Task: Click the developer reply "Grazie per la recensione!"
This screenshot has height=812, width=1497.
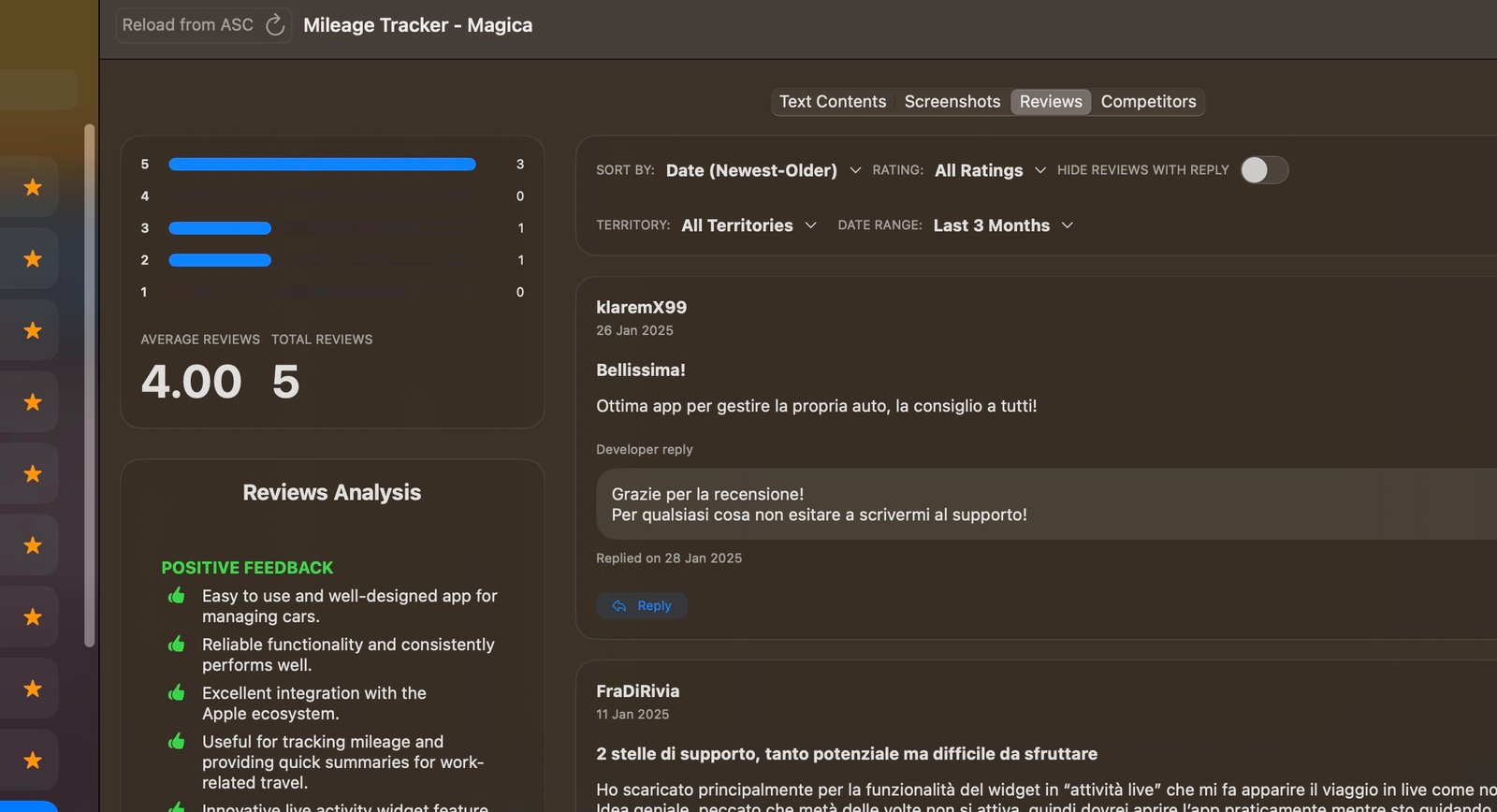Action: pos(707,494)
